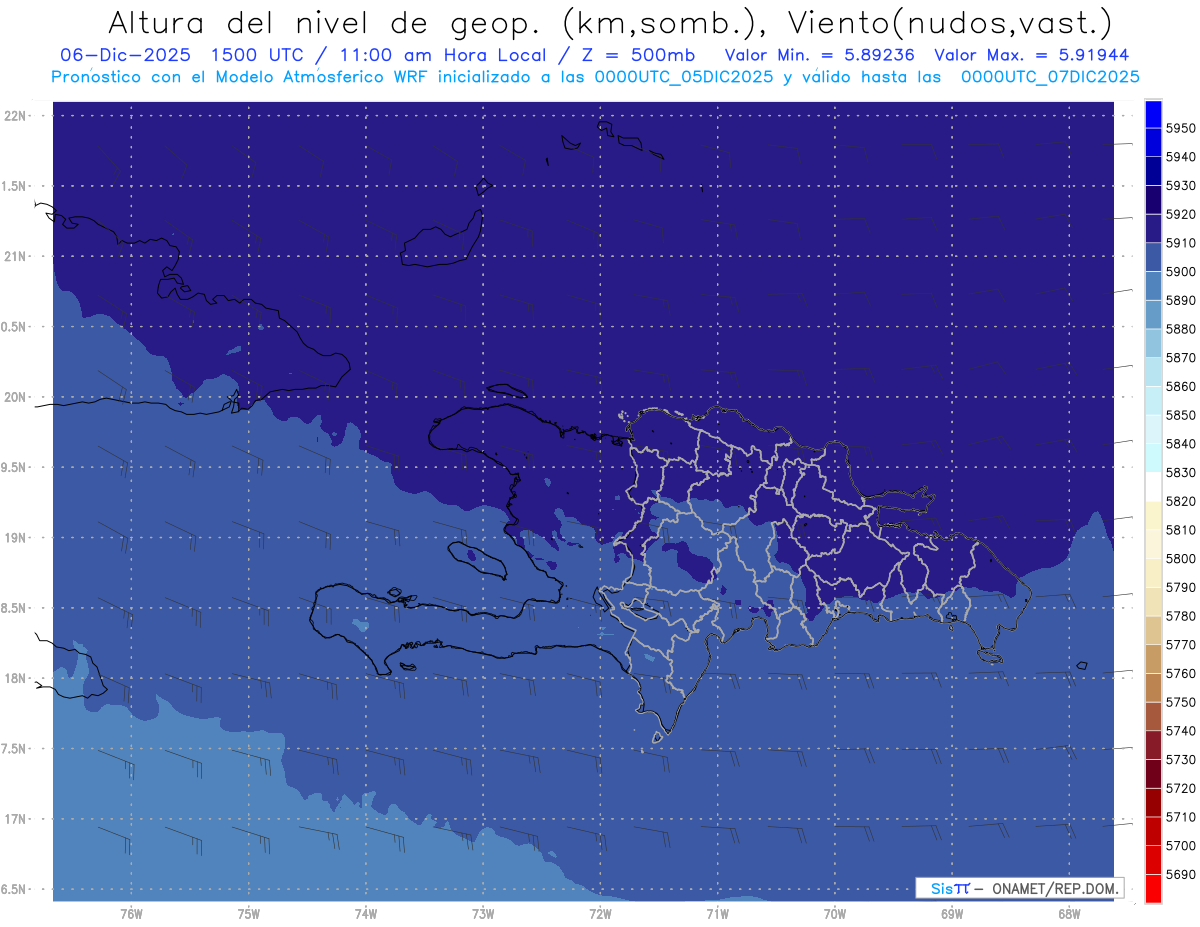
Task: Click the '76W' longitude axis label
Action: tap(131, 914)
